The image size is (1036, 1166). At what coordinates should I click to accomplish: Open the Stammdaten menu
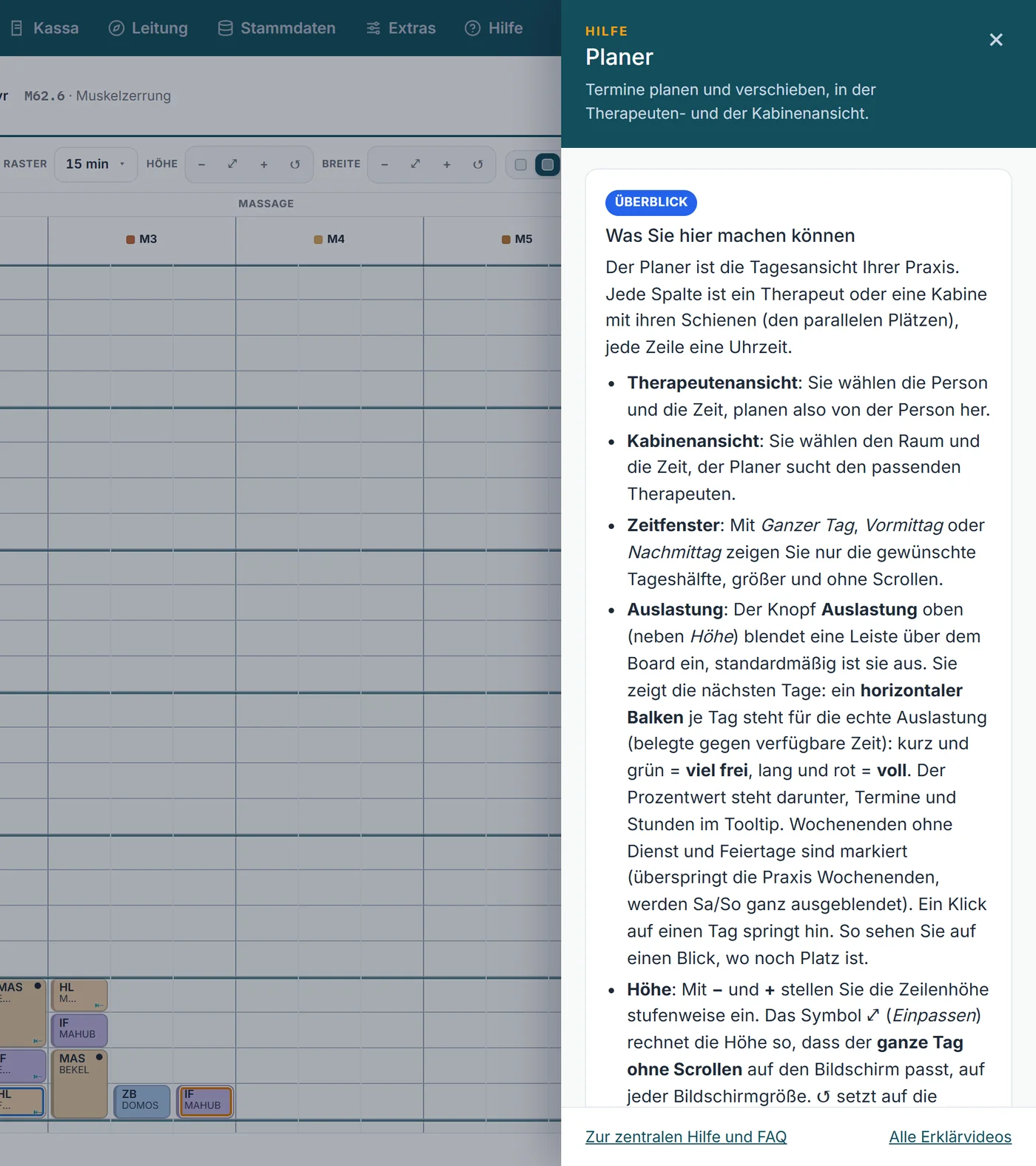point(277,28)
